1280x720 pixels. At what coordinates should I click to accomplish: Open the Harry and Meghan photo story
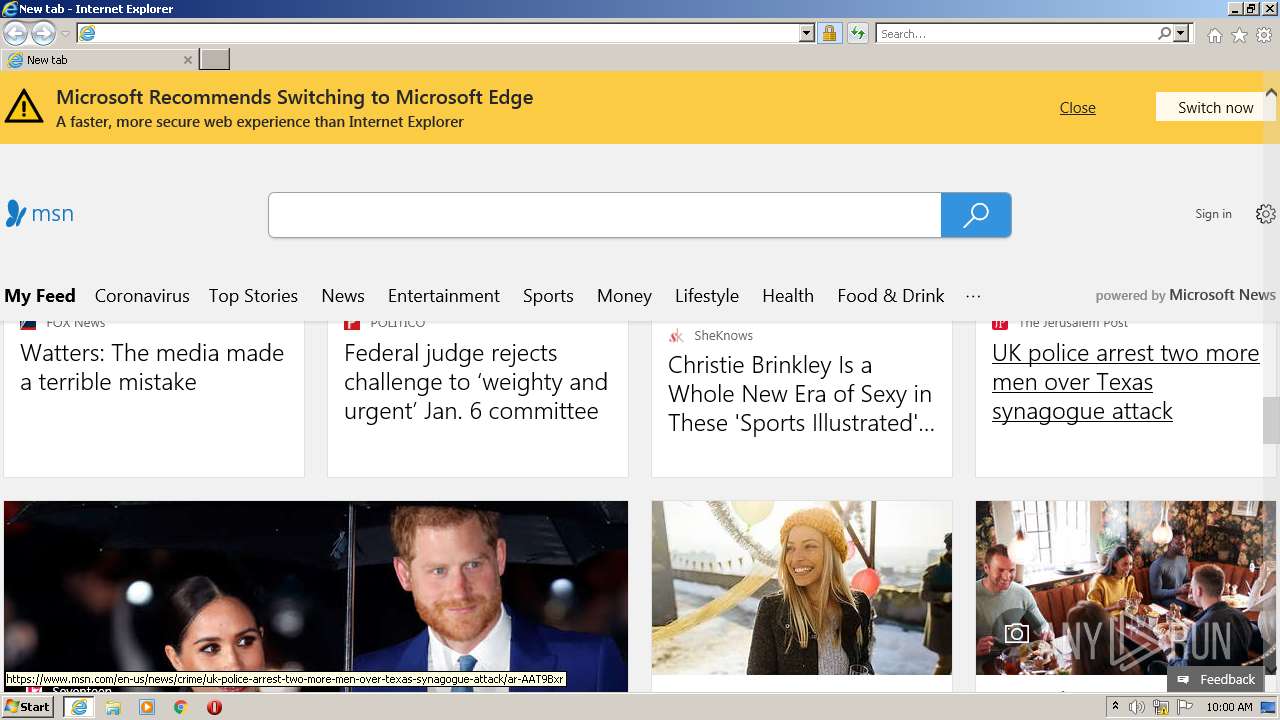(x=316, y=596)
